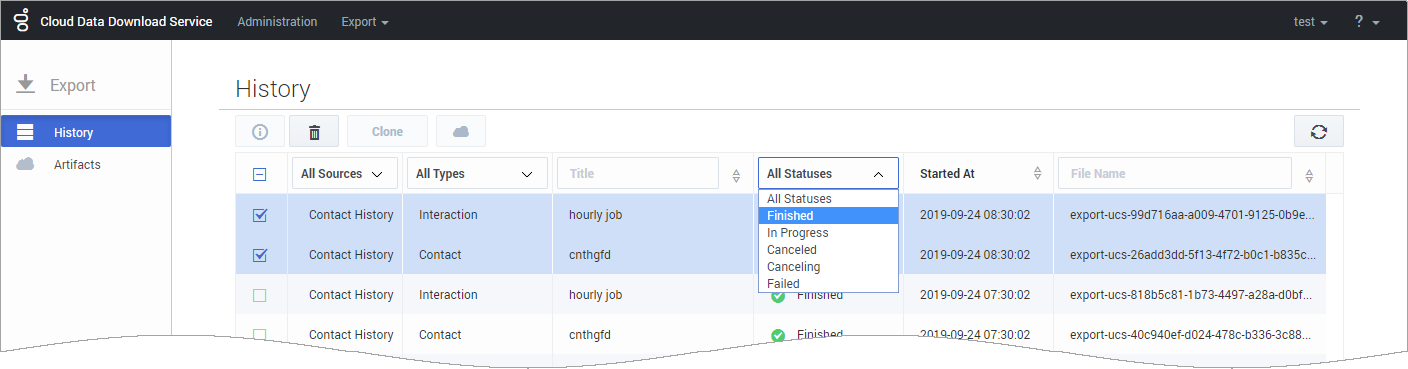This screenshot has height=369, width=1408.
Task: Click the cloud icon next to Clone
Action: click(x=461, y=132)
